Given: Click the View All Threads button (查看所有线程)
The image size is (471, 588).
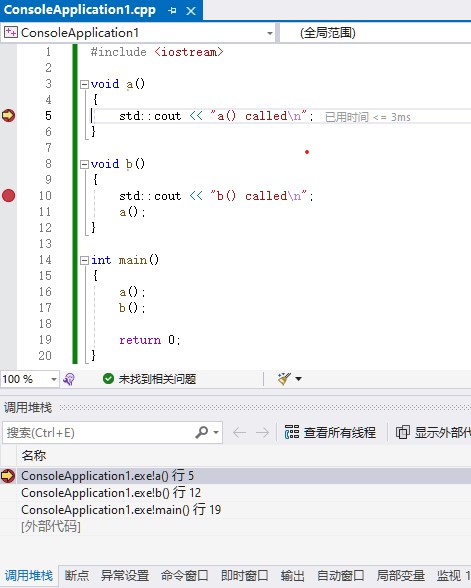Looking at the screenshot, I should click(330, 432).
